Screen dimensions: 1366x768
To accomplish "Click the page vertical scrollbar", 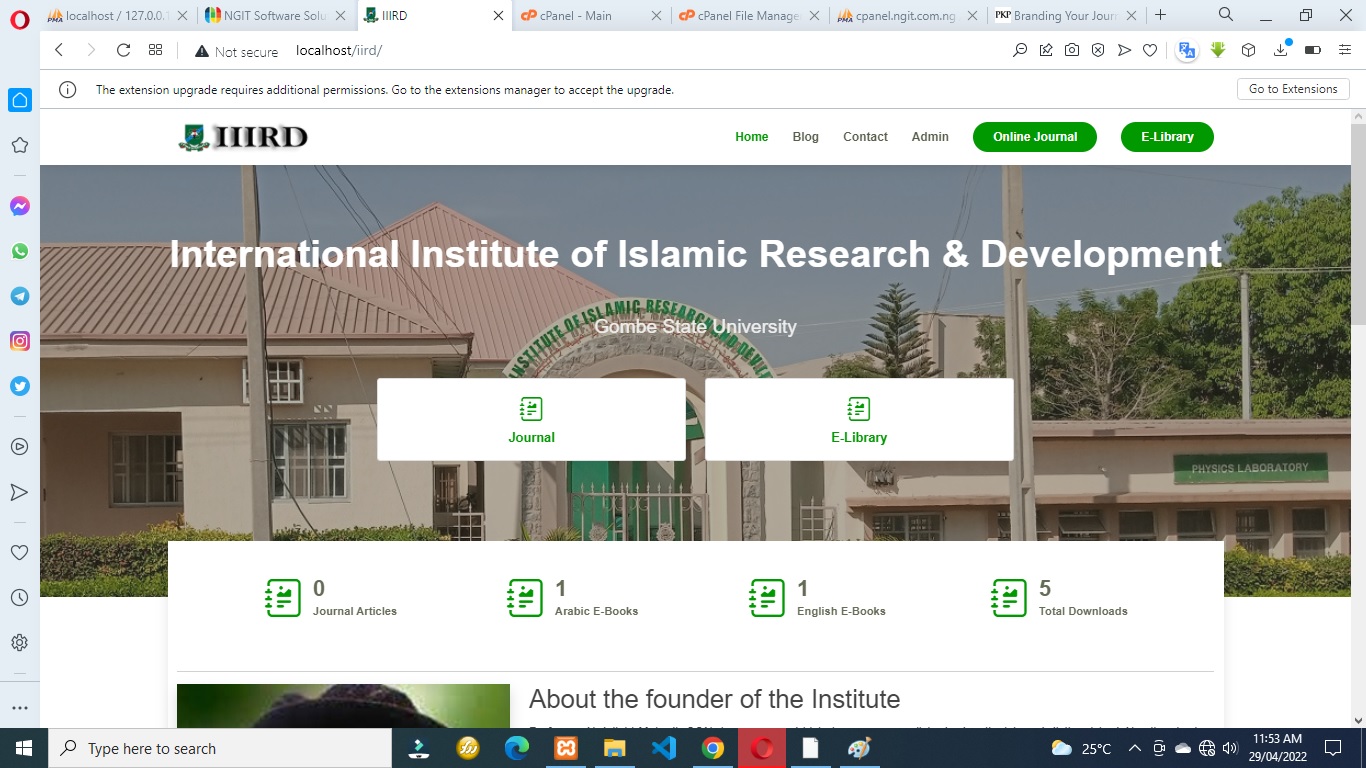I will [x=1358, y=225].
